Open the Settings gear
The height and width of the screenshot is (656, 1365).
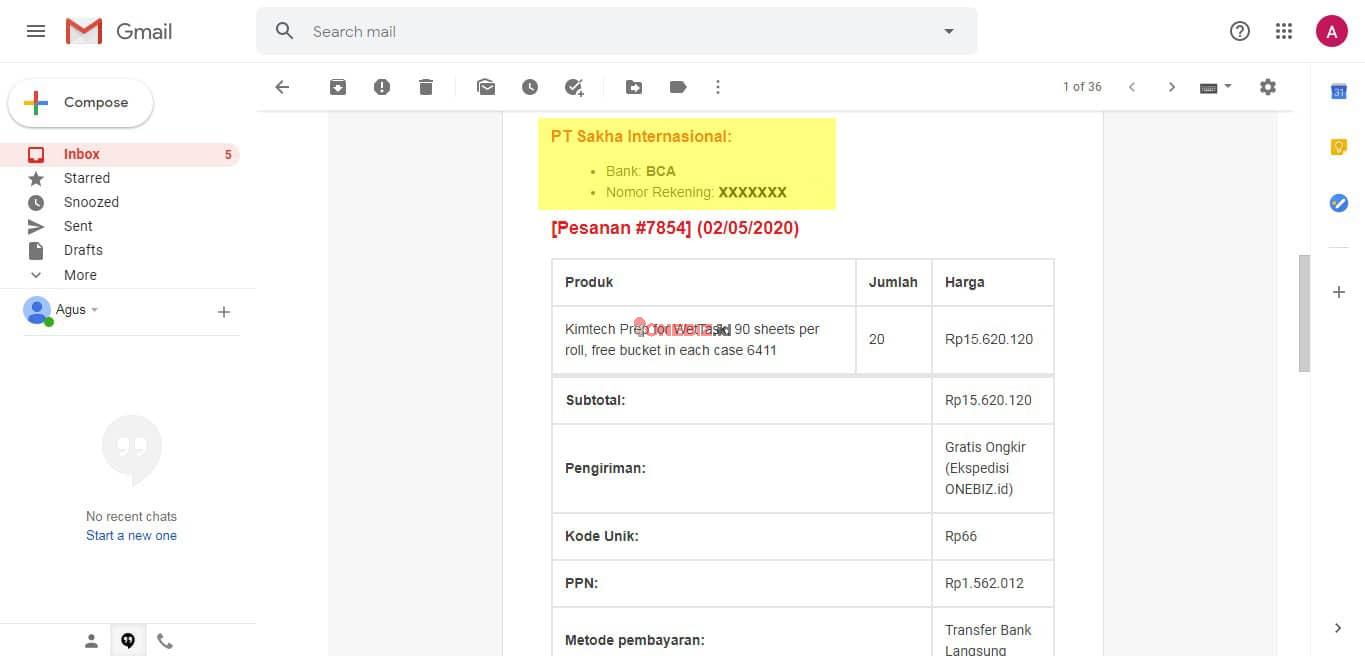(x=1268, y=87)
